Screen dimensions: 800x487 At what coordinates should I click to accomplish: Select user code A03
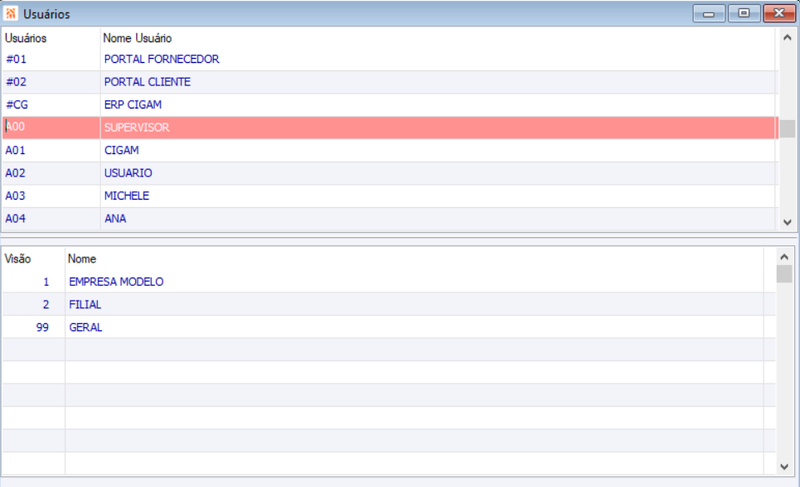15,196
